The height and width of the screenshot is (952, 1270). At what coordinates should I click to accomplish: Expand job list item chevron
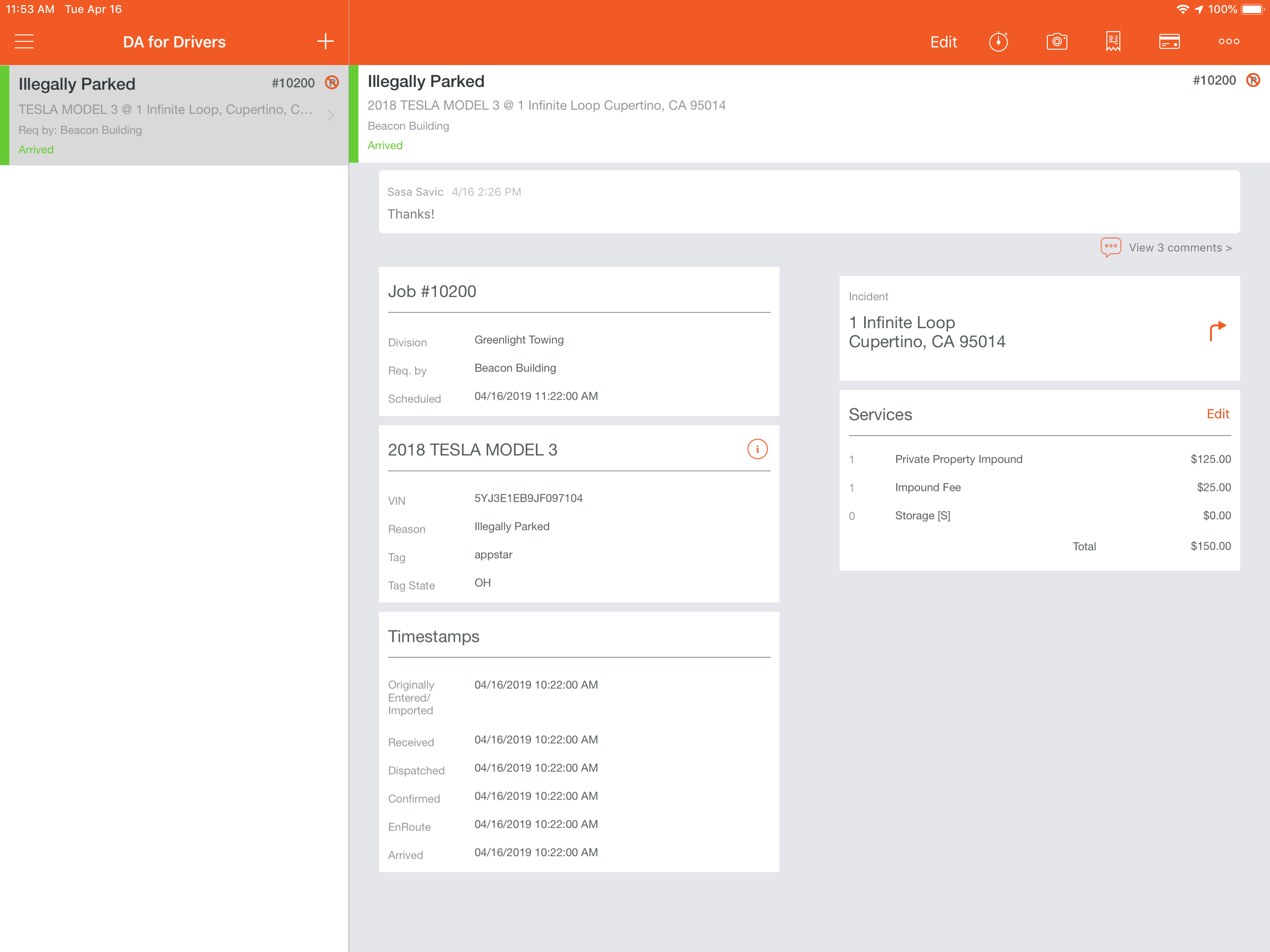331,115
